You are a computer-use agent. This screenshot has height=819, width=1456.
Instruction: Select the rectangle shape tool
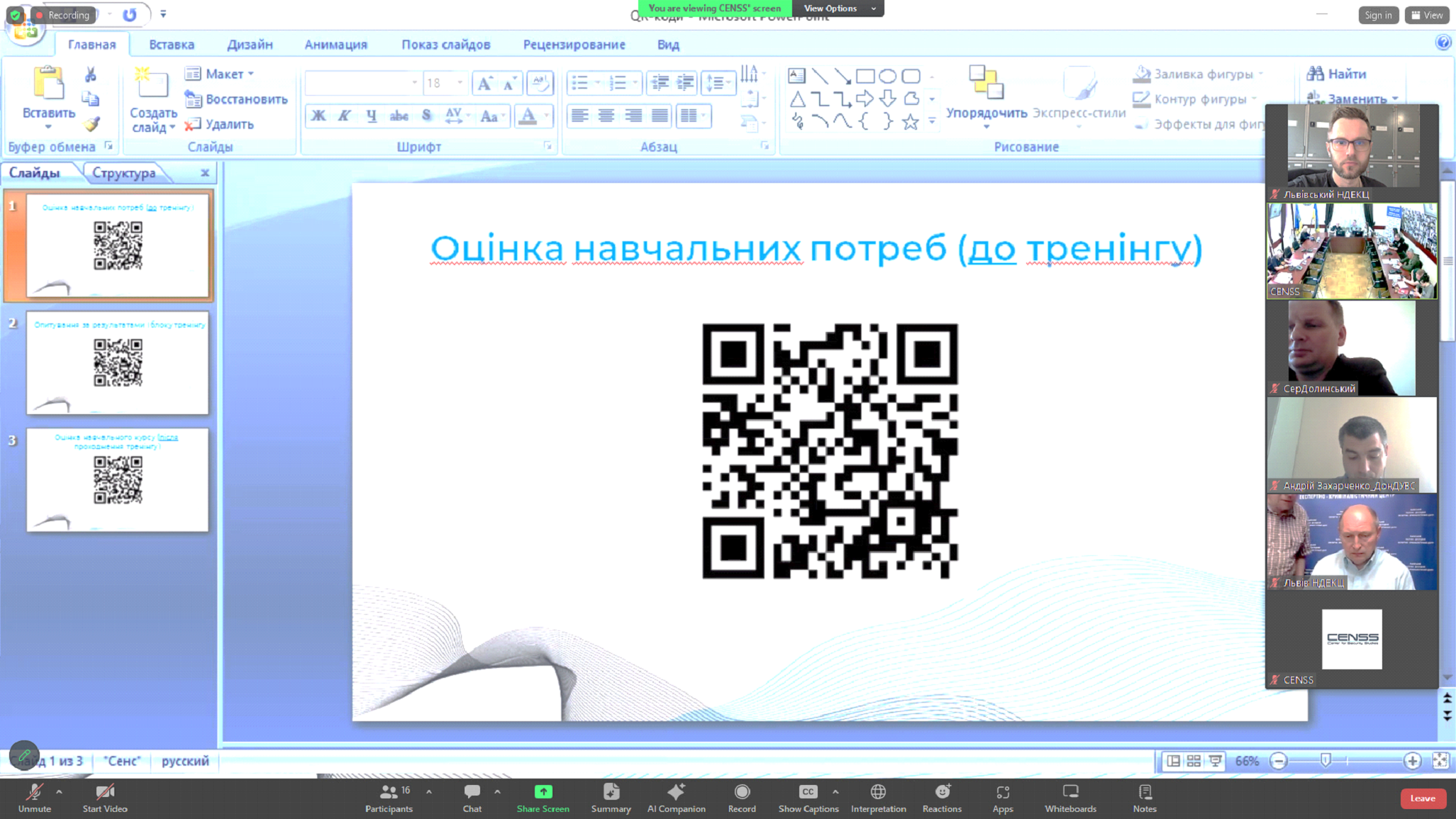click(865, 76)
